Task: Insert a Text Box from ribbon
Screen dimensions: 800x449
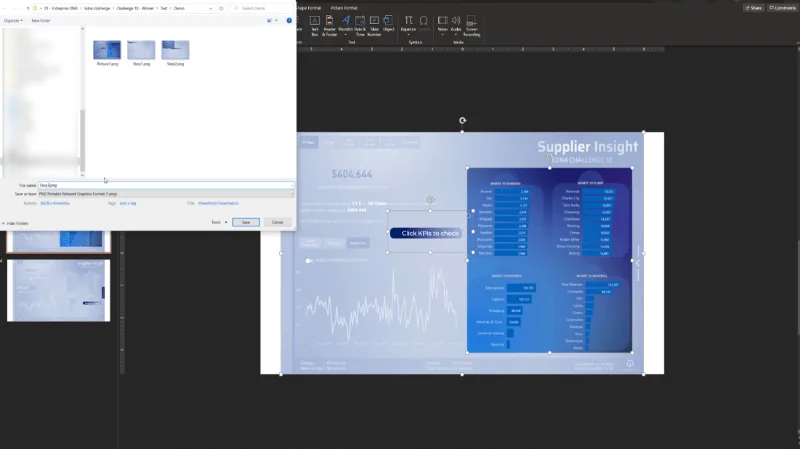Action: pyautogui.click(x=314, y=26)
